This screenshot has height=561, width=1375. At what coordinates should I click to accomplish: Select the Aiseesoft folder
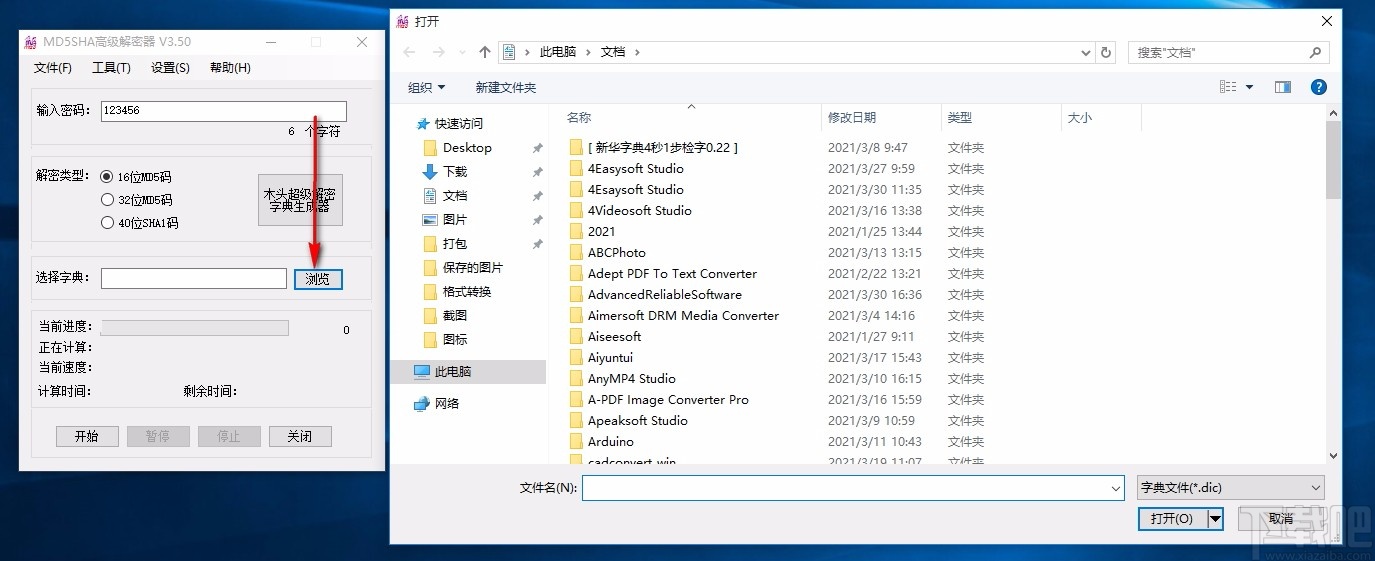(615, 337)
